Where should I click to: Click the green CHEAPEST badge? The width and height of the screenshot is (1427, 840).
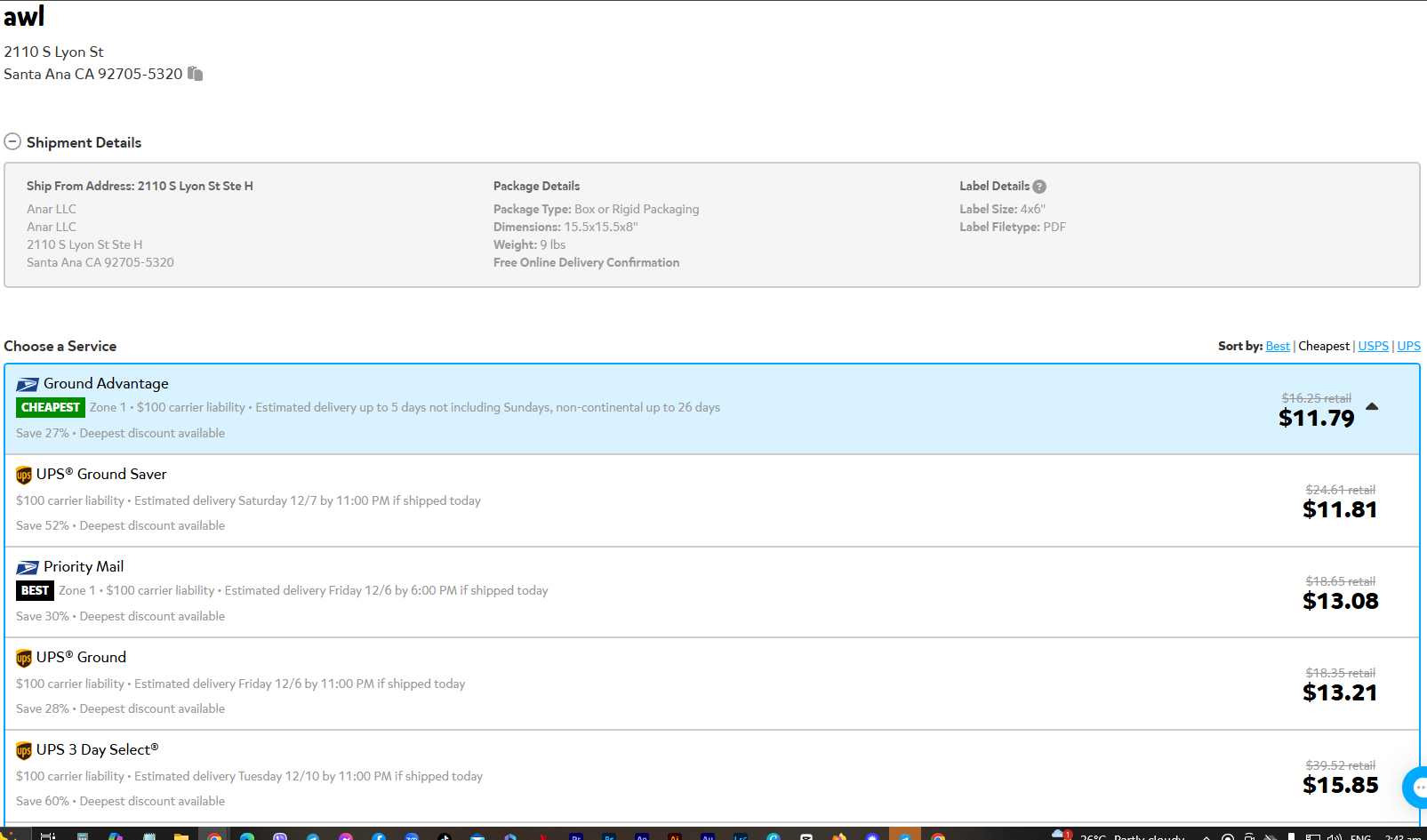51,407
